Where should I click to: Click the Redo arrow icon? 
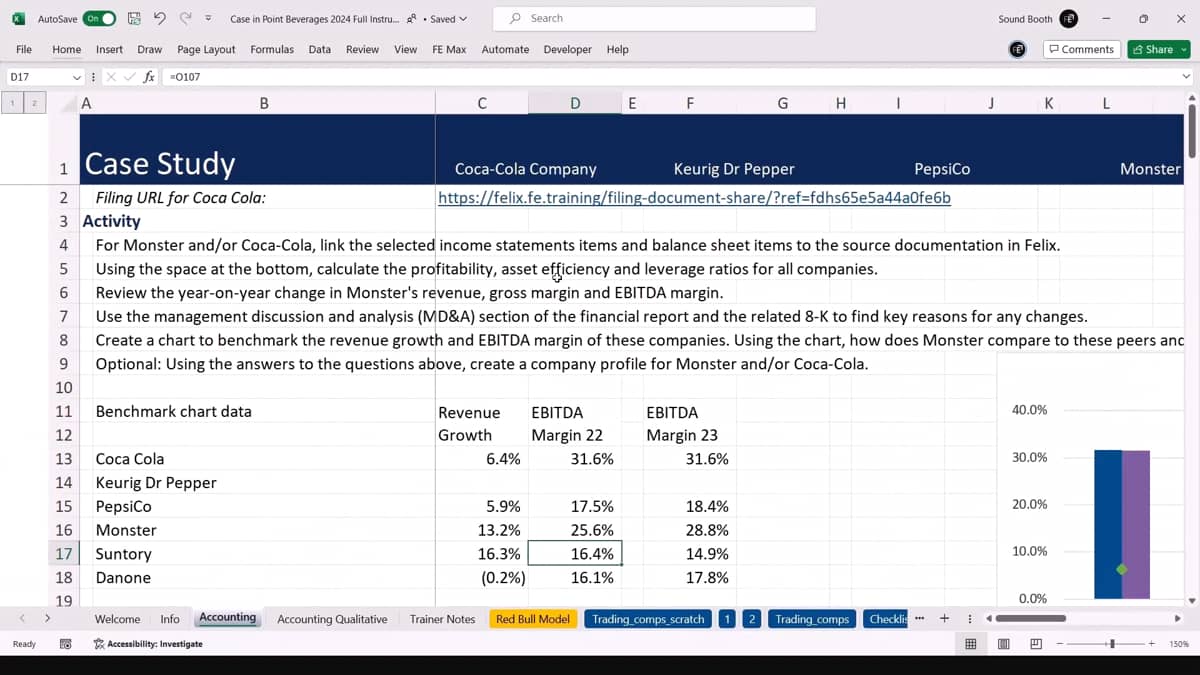[x=185, y=19]
